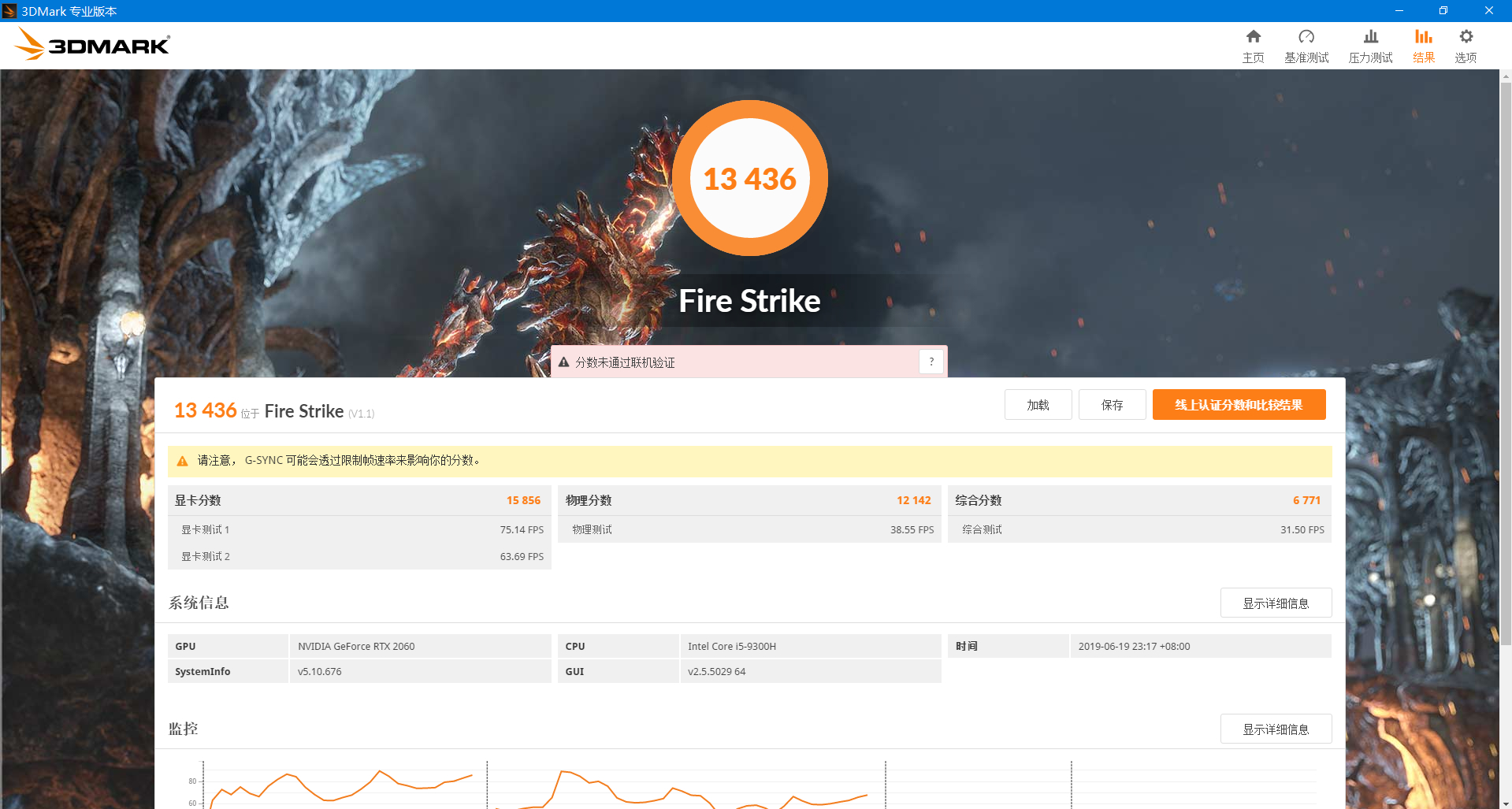Click the scrollbar up arrow
The height and width of the screenshot is (809, 1512).
(x=1506, y=76)
